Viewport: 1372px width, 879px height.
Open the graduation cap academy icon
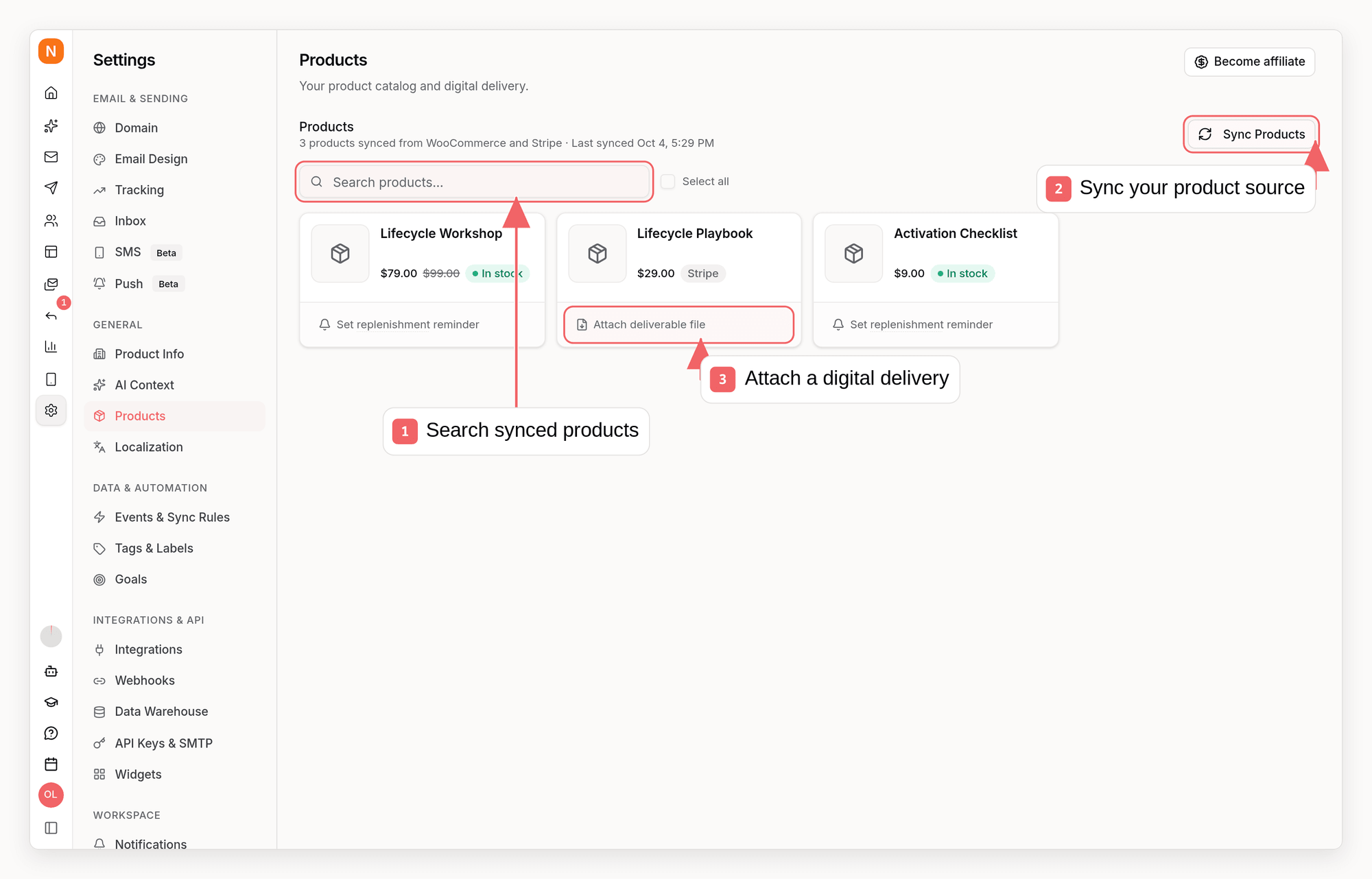51,702
